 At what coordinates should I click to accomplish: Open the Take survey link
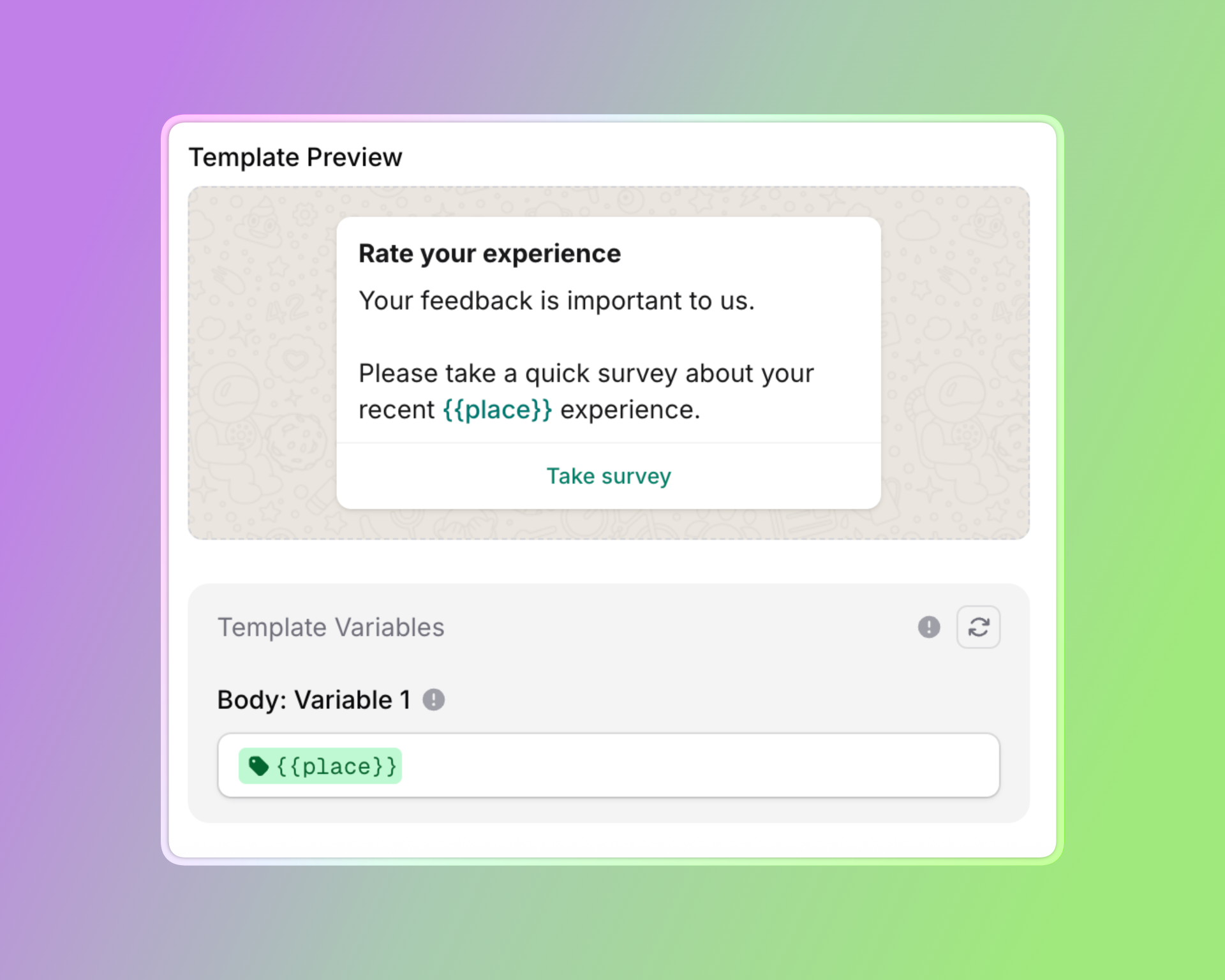tap(608, 475)
